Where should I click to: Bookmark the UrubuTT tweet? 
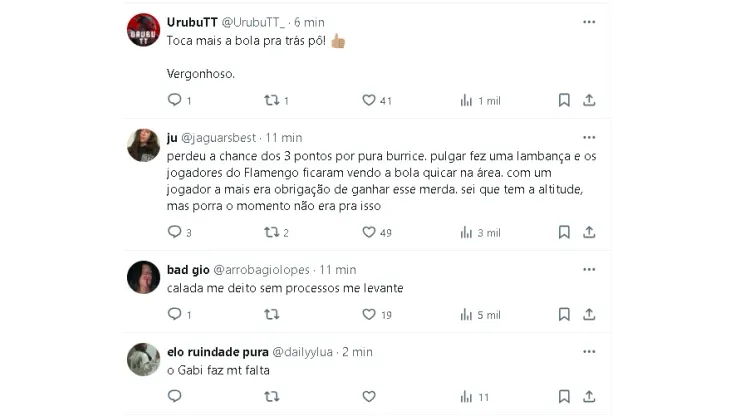564,100
